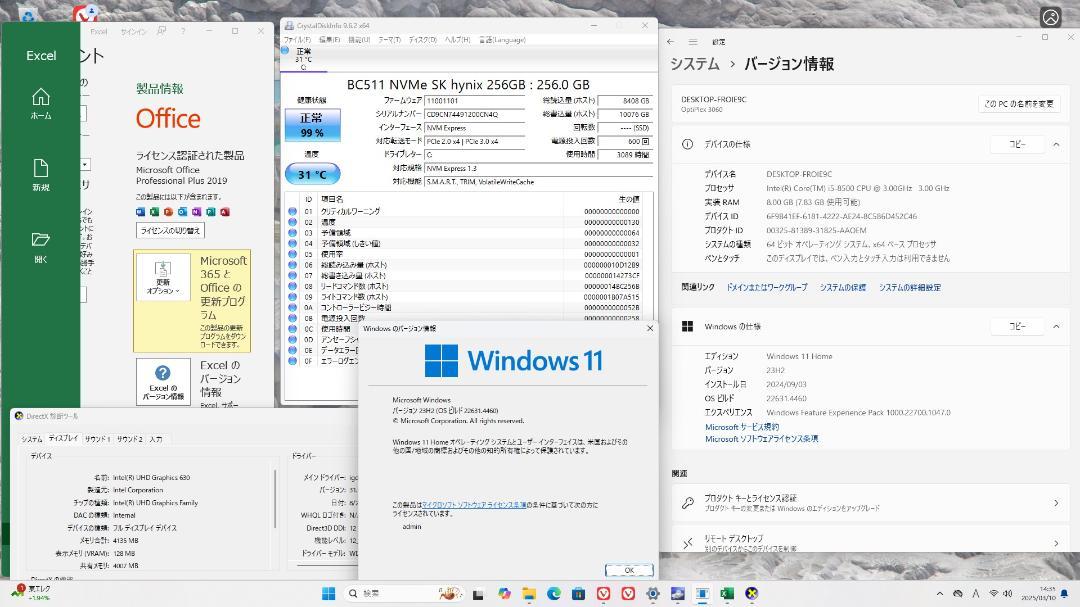Switch Office license button (ライセンスの切り替え)
The height and width of the screenshot is (607, 1080).
coord(170,231)
